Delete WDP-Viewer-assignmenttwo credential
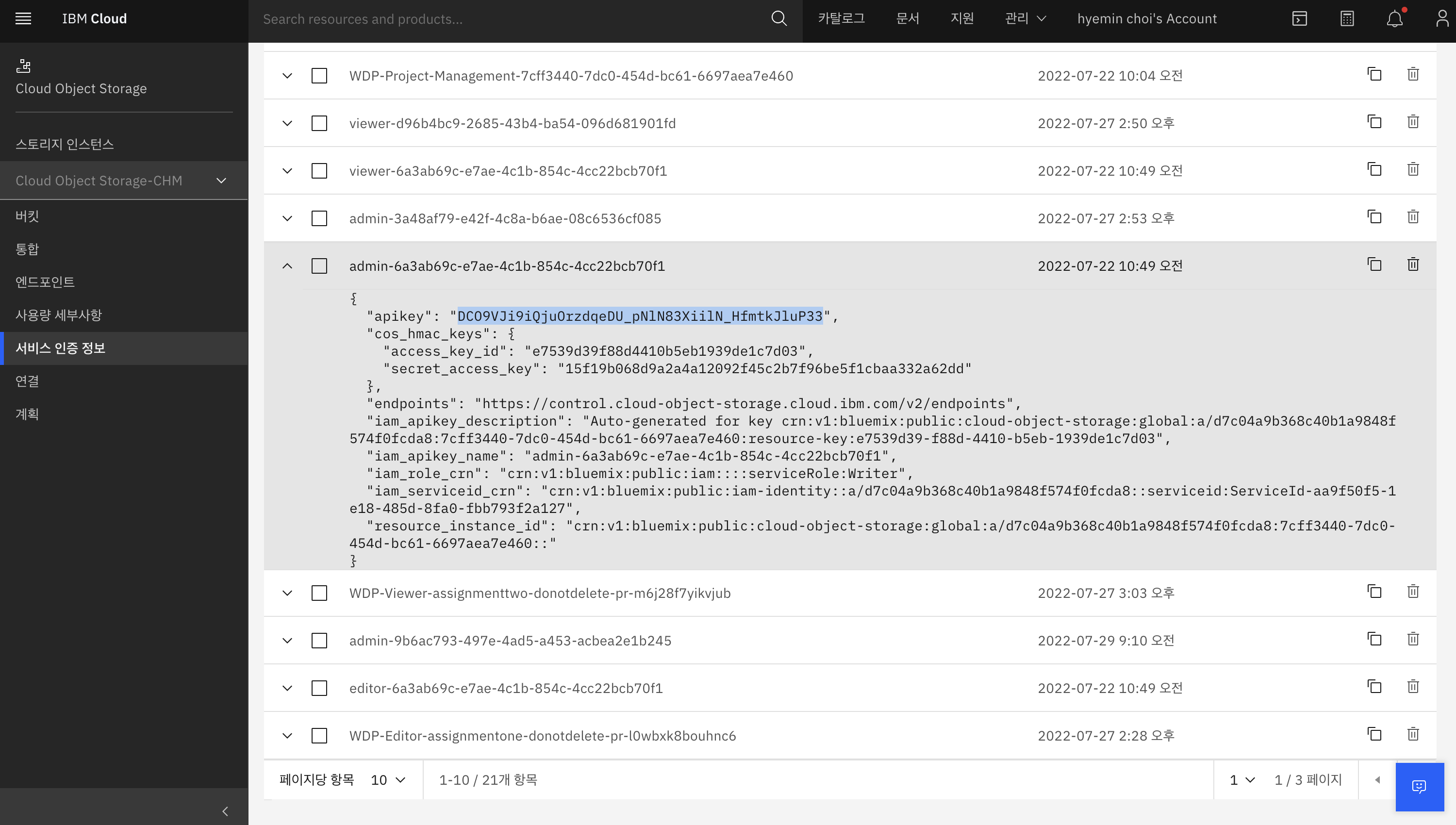Screen dimensions: 1456x825 click(1413, 592)
